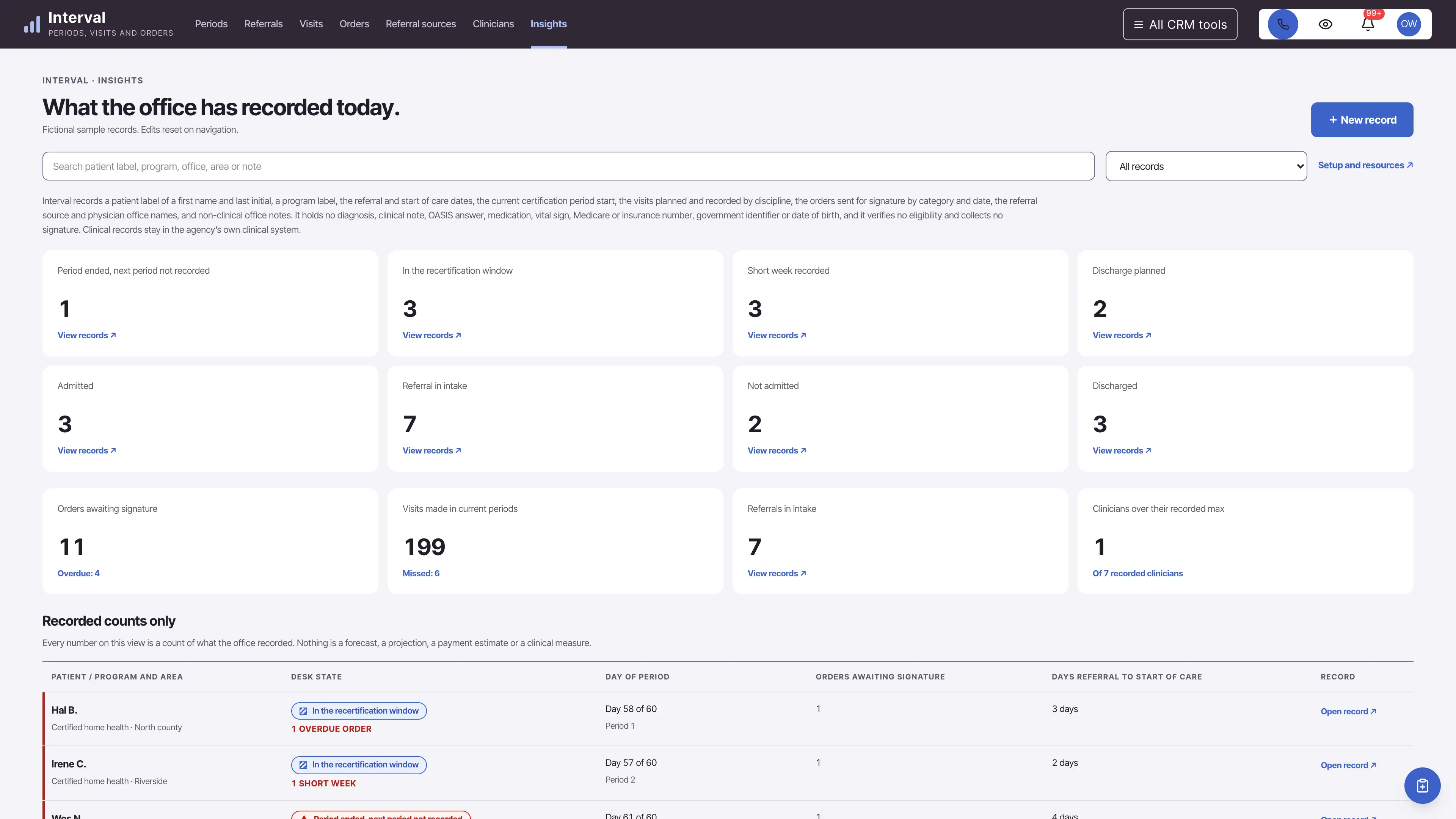Select the Insights tab

pos(548,24)
